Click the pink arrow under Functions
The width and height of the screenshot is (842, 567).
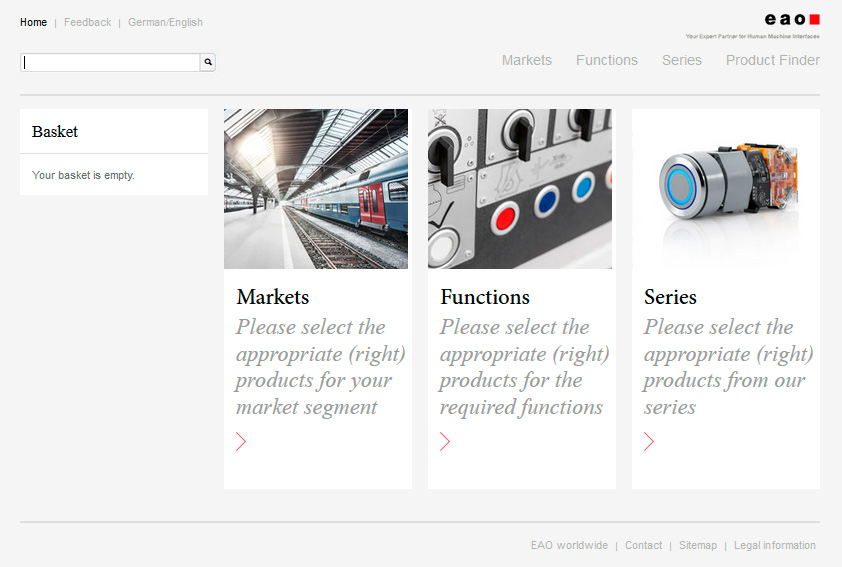pyautogui.click(x=445, y=441)
